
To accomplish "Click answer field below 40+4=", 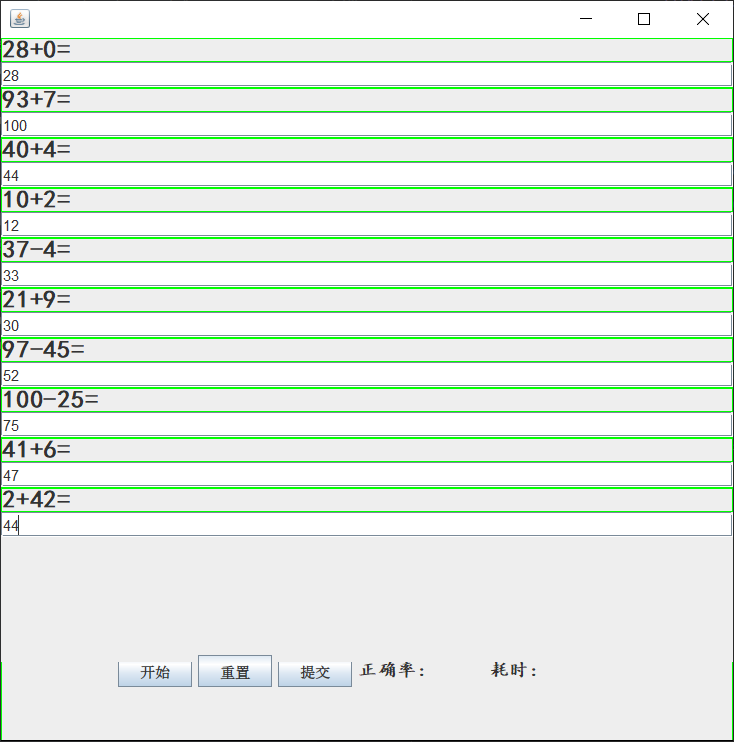I will (x=367, y=175).
